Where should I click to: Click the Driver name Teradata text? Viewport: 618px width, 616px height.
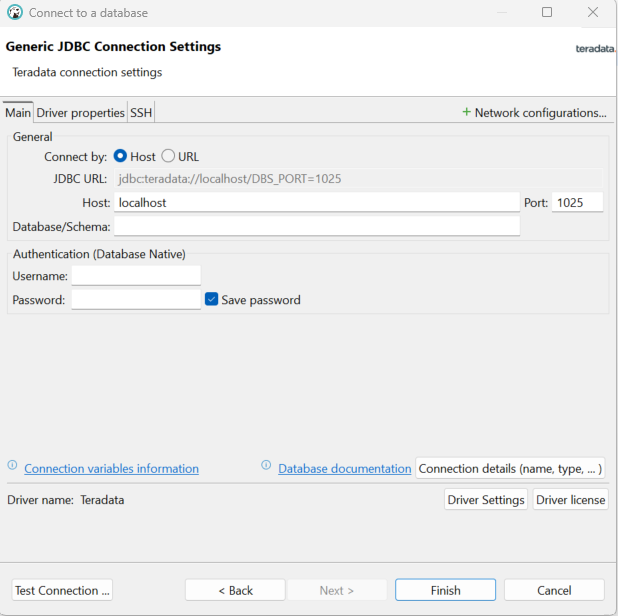pos(66,500)
